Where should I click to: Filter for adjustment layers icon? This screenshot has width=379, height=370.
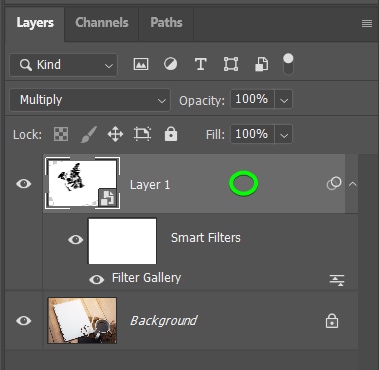171,64
